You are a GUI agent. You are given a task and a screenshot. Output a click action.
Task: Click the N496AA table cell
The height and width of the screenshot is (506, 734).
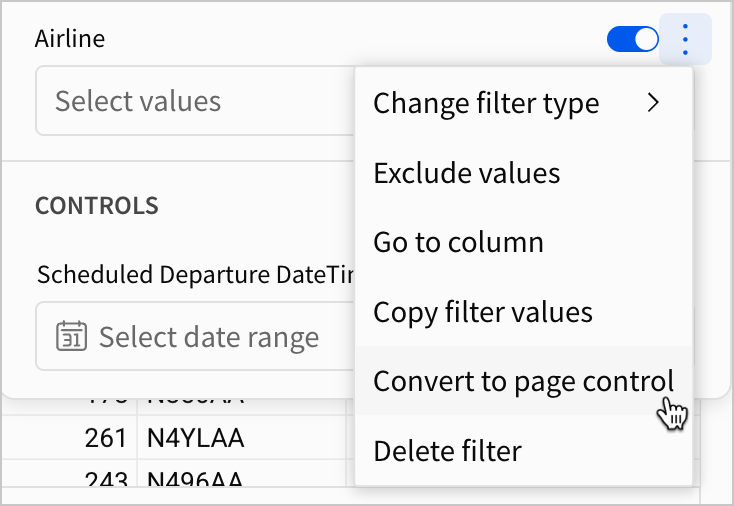point(196,479)
